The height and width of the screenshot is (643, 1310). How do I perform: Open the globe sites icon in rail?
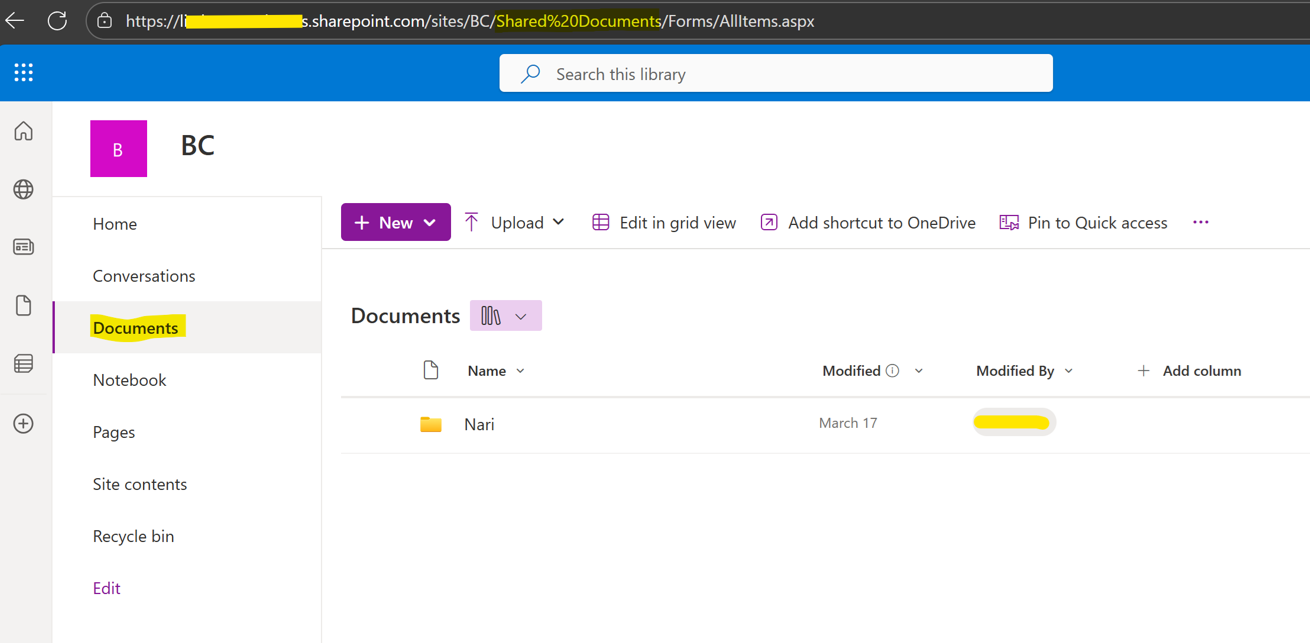click(x=24, y=189)
